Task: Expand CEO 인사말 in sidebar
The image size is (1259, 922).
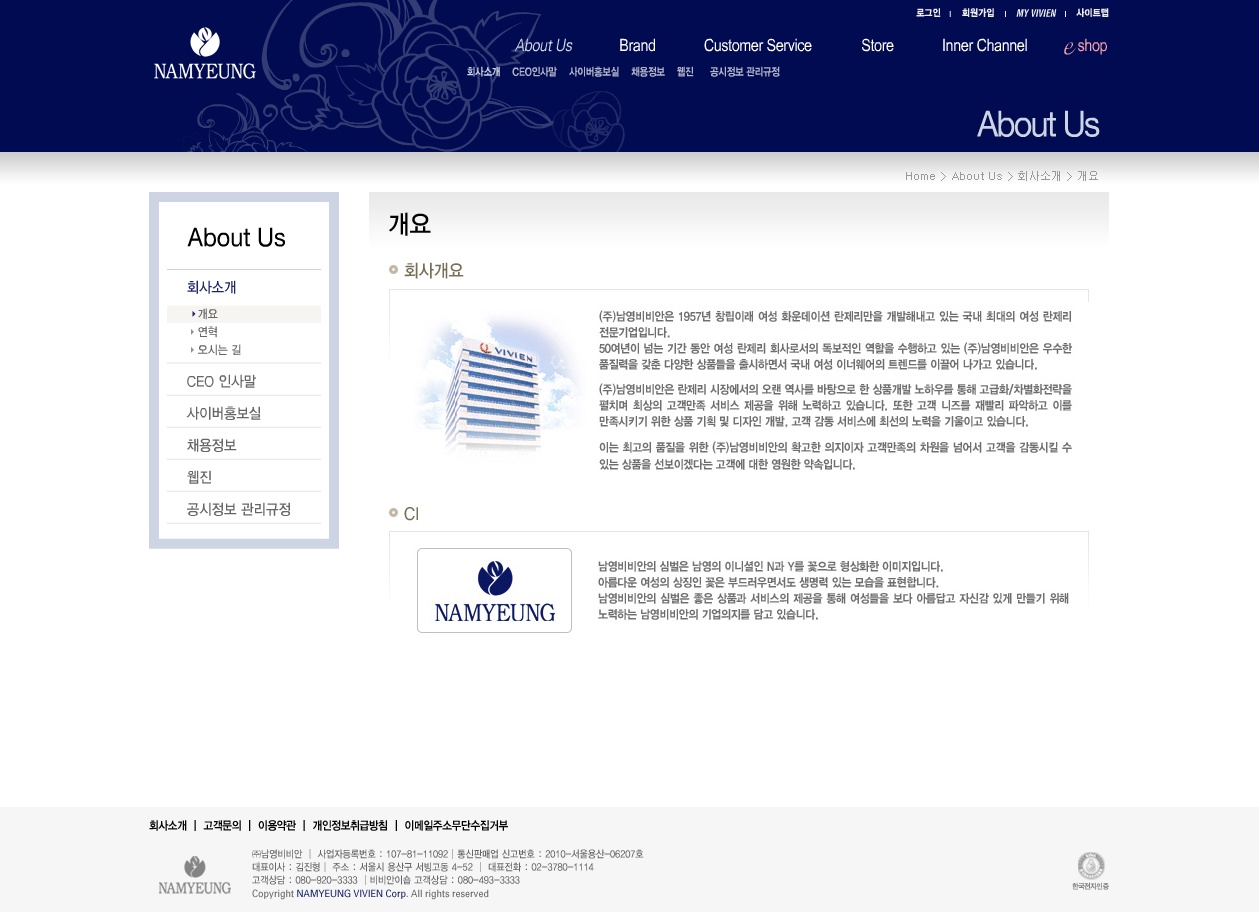Action: 221,381
